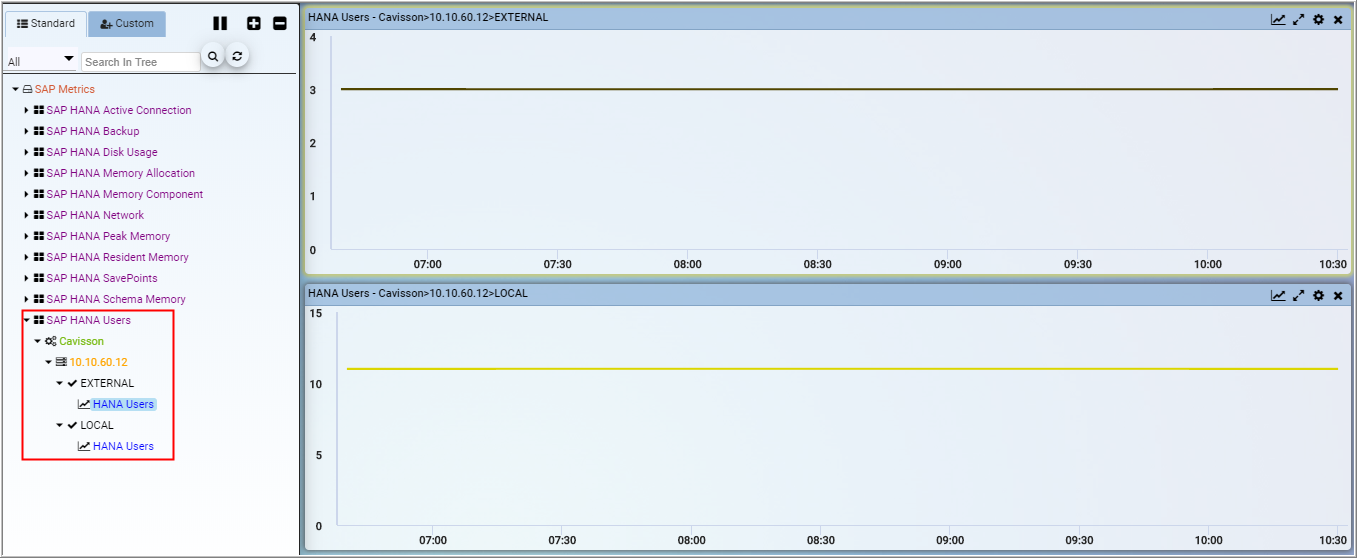Open HANA Users link under EXTERNAL

pyautogui.click(x=123, y=405)
